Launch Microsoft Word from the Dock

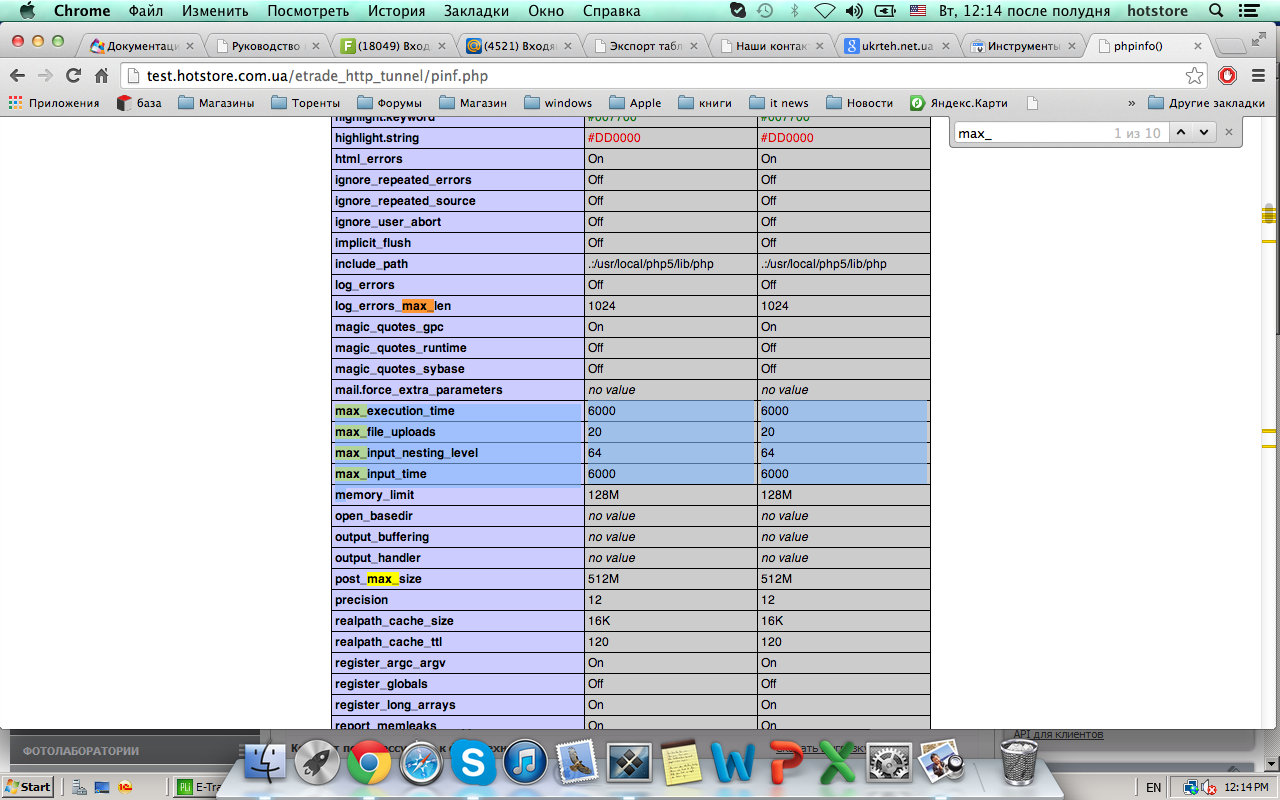tap(733, 764)
